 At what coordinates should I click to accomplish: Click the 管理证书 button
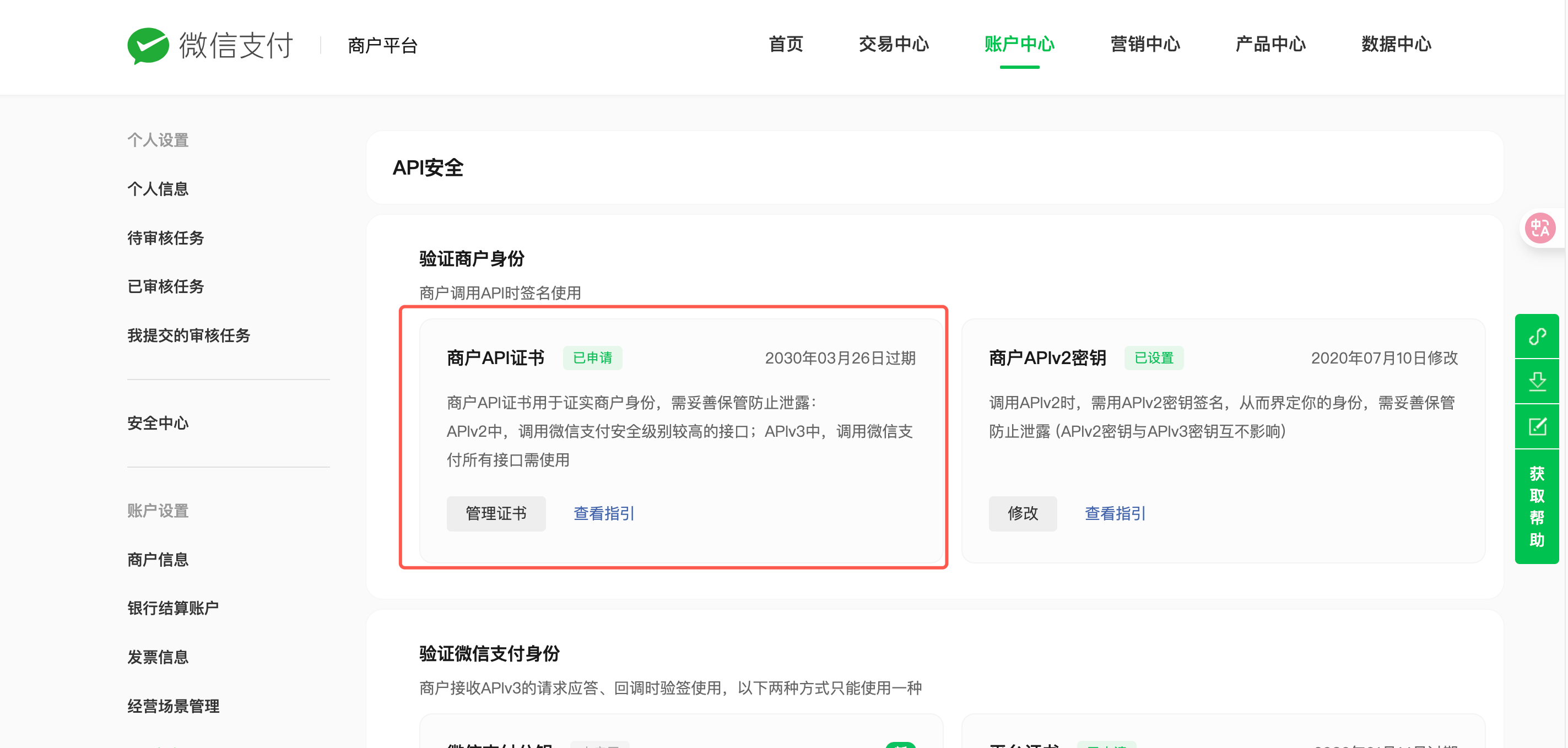[x=496, y=513]
